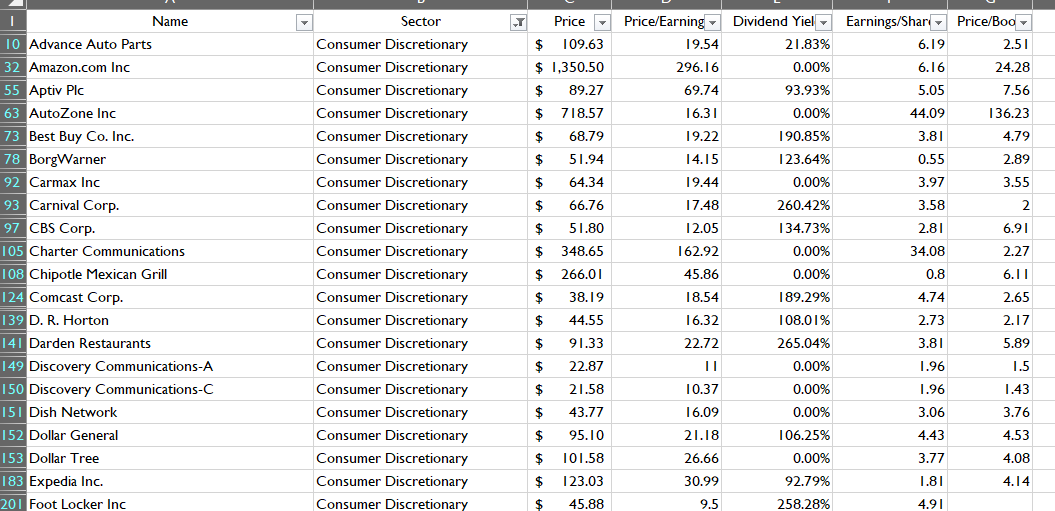The height and width of the screenshot is (511, 1055).
Task: Select the Best Buy Co. Inc. cell
Action: (x=170, y=136)
